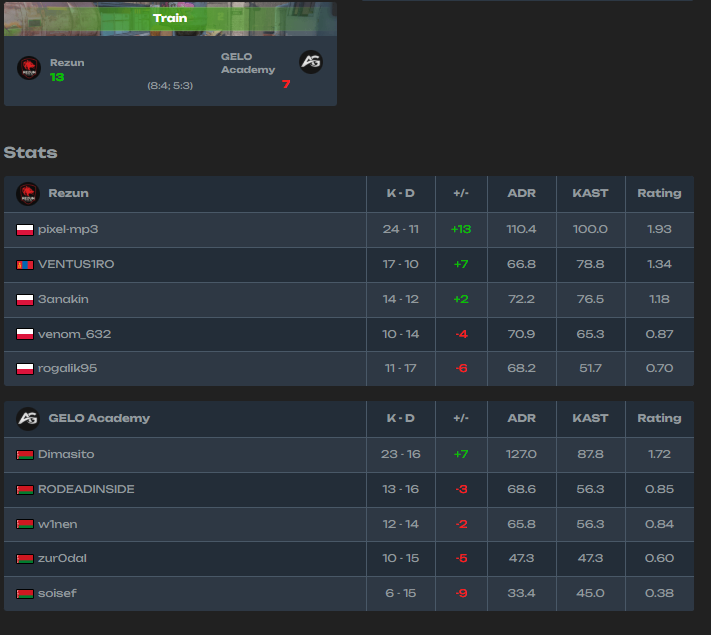This screenshot has width=711, height=635.
Task: Click the KAST column header in Rezun table
Action: point(590,193)
